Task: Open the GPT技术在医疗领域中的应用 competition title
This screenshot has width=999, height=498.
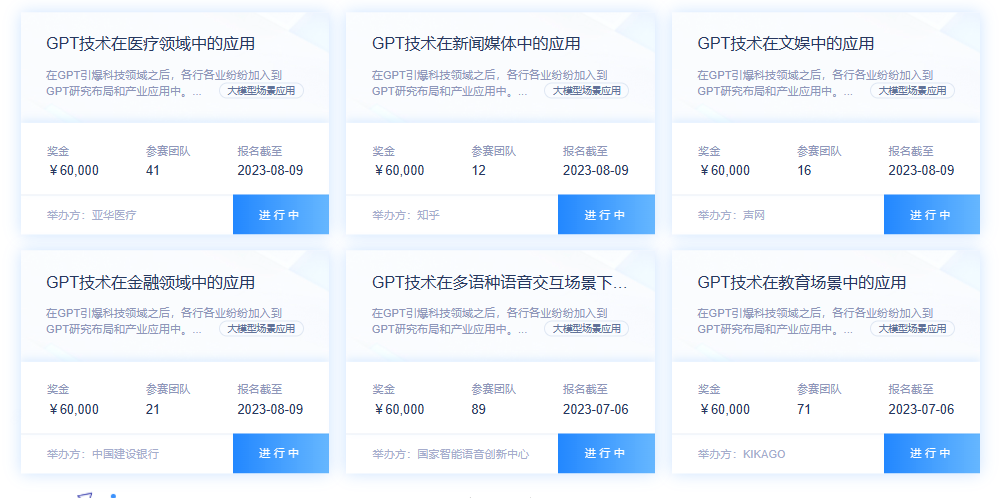Action: tap(150, 44)
